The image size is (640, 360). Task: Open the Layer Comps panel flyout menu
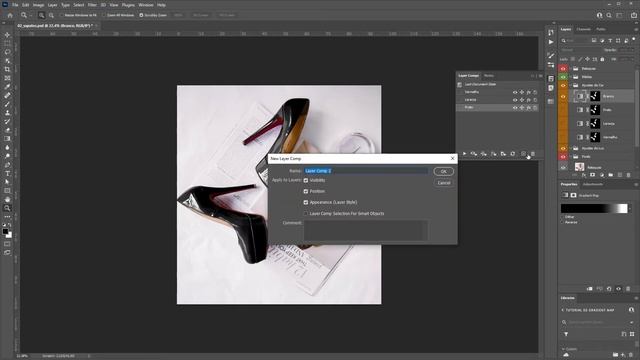click(x=541, y=76)
